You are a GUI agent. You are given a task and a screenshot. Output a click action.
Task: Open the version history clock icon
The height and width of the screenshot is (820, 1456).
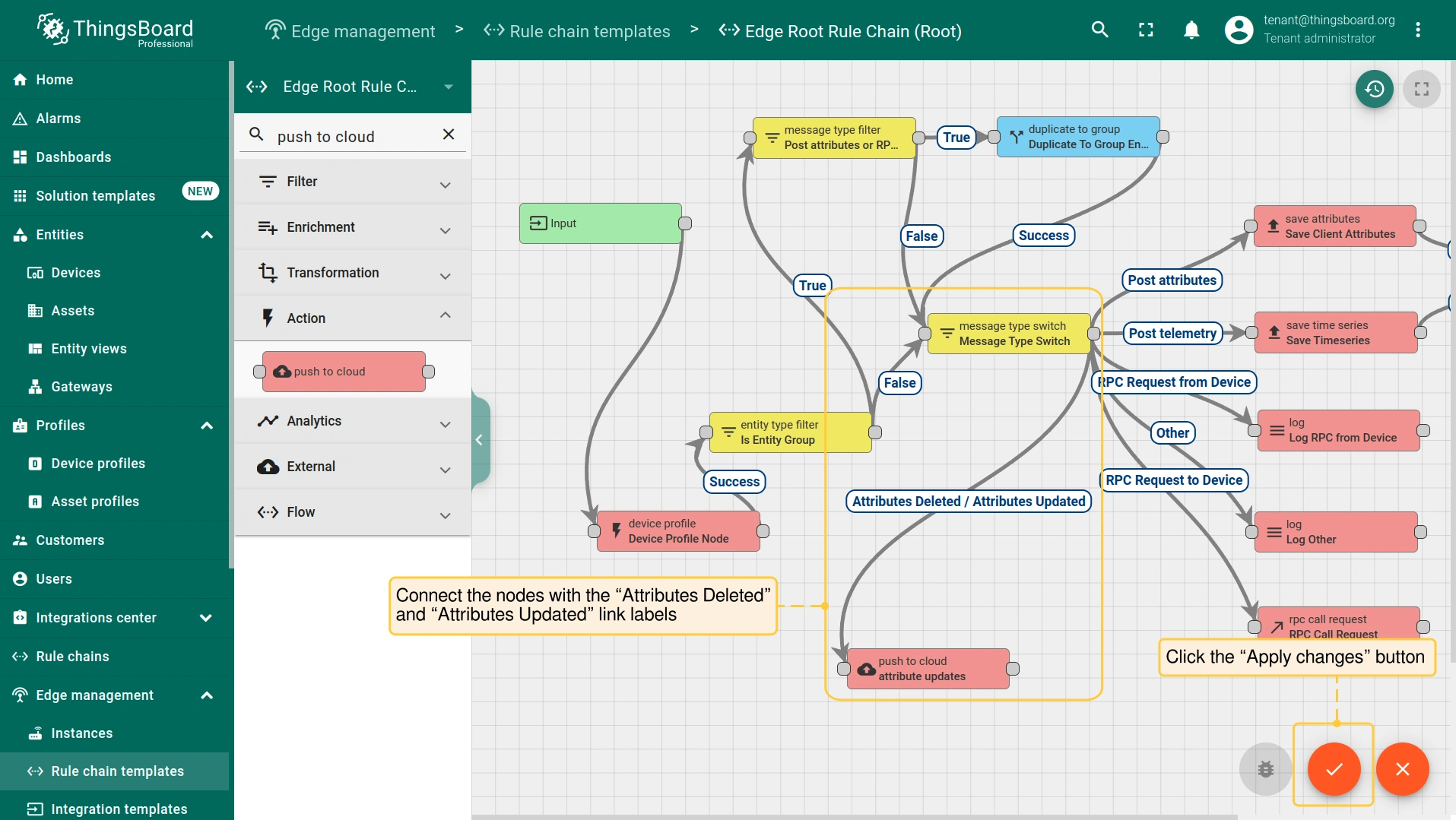click(1374, 89)
